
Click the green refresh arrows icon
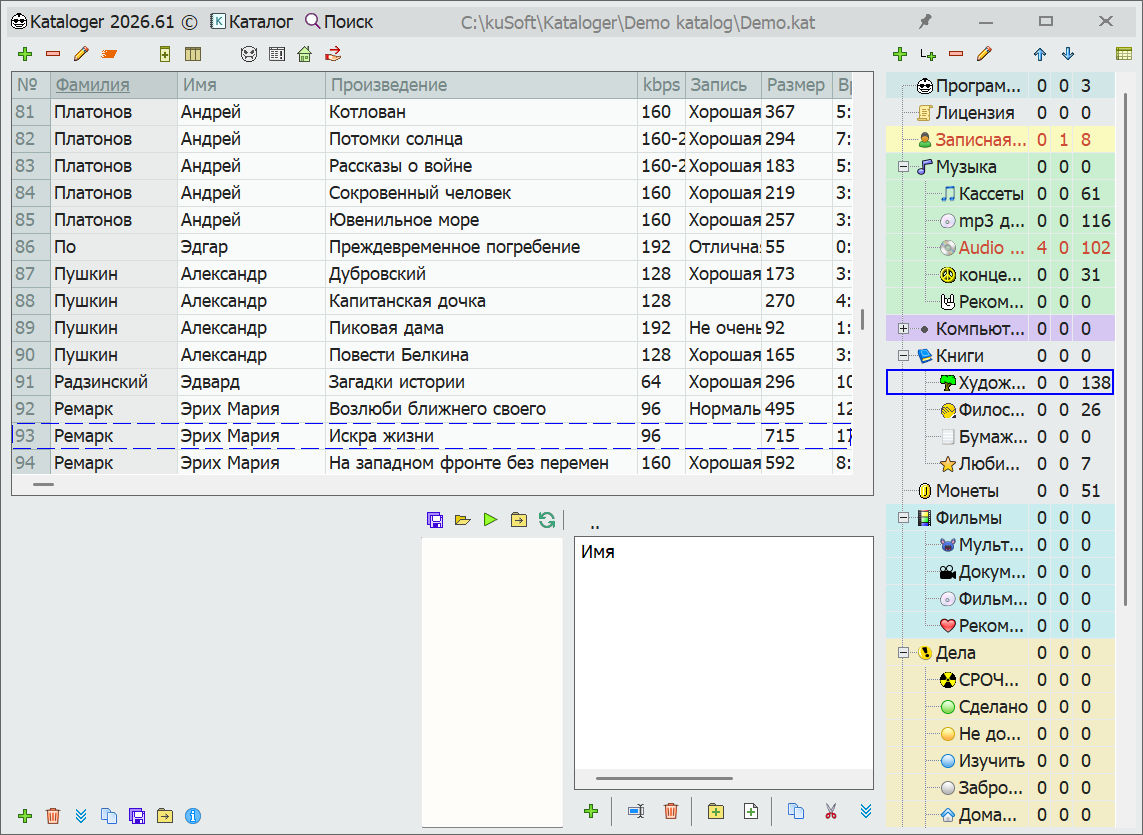coord(546,519)
